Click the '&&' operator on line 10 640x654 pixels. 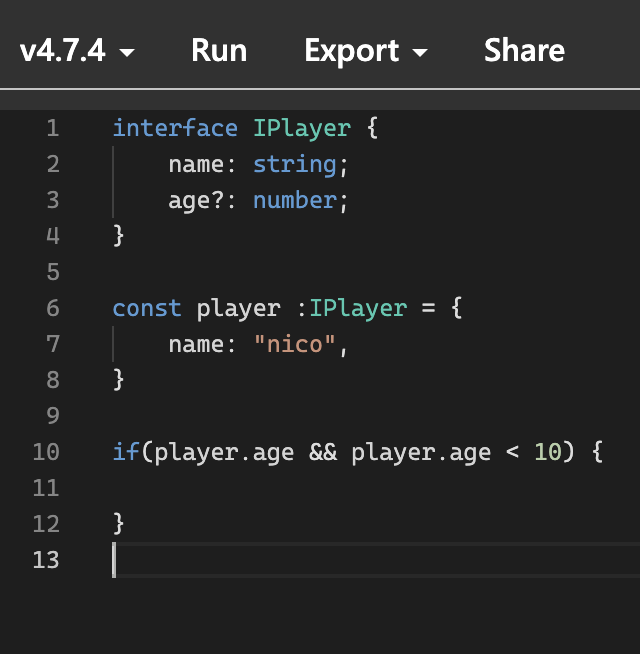pos(323,452)
